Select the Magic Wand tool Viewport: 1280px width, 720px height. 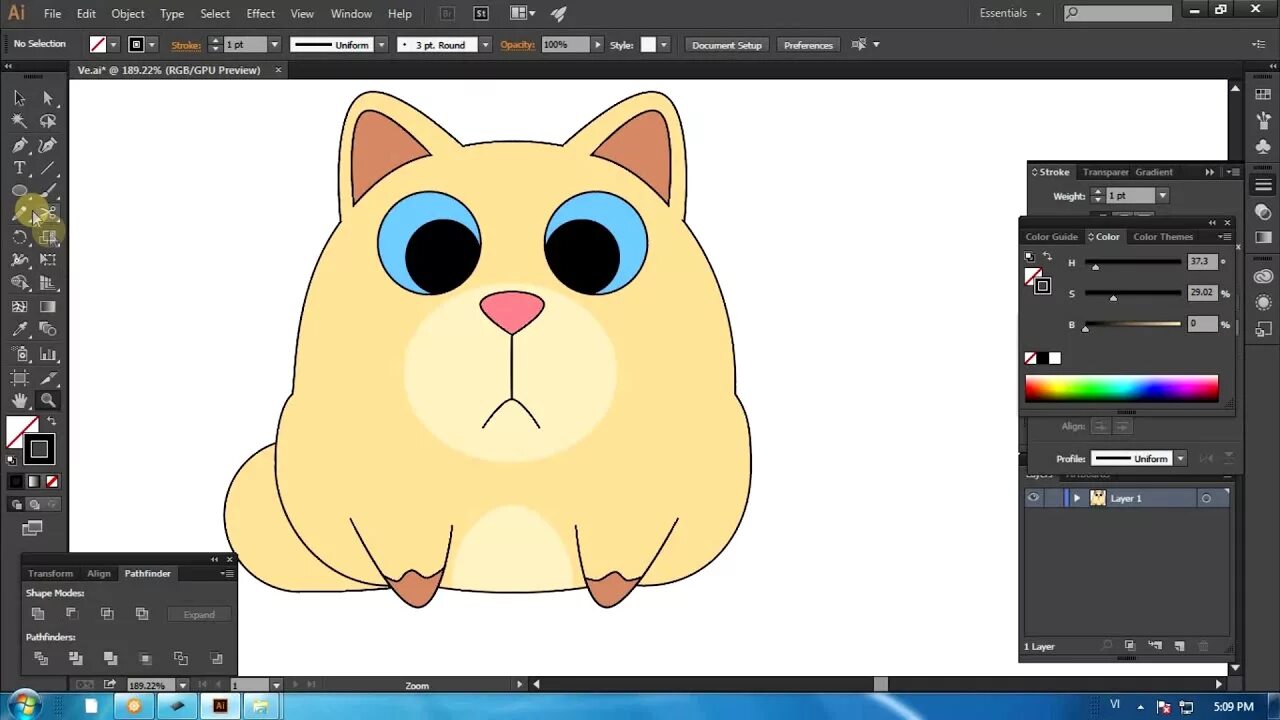19,121
